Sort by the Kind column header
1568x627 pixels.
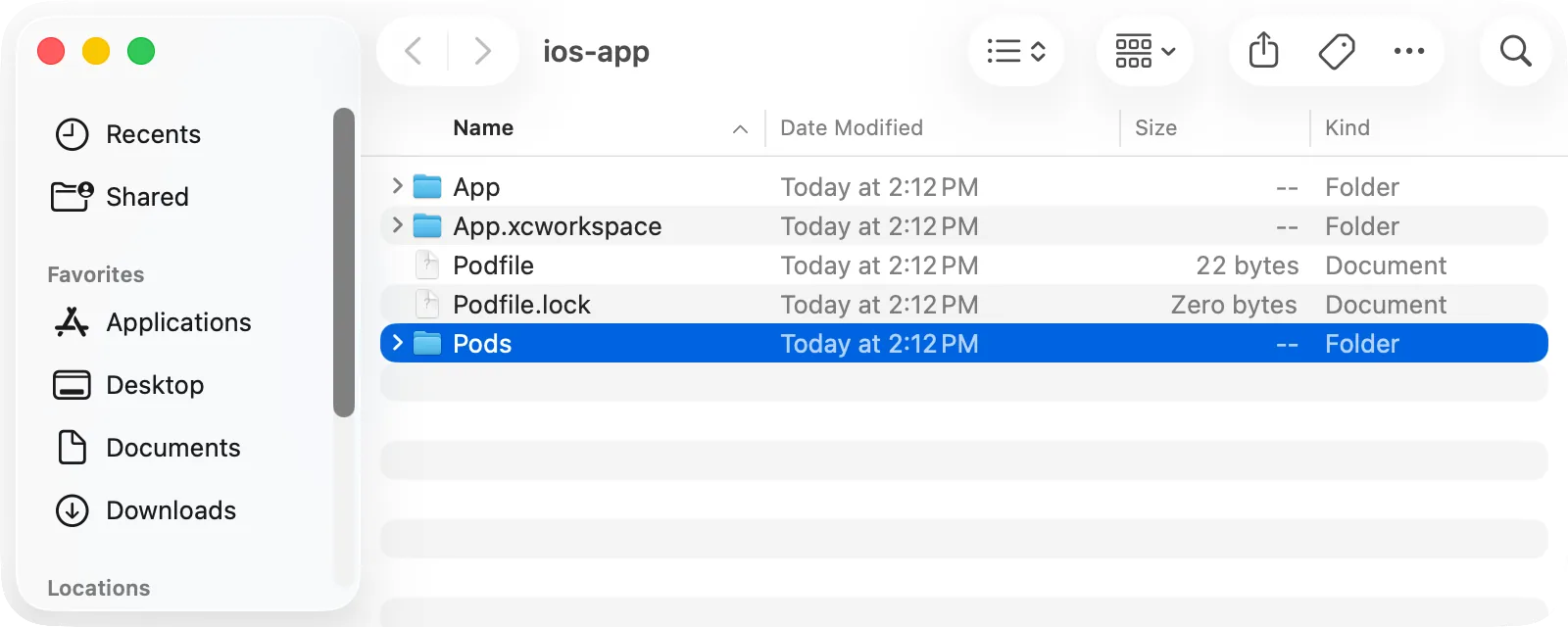pos(1347,128)
